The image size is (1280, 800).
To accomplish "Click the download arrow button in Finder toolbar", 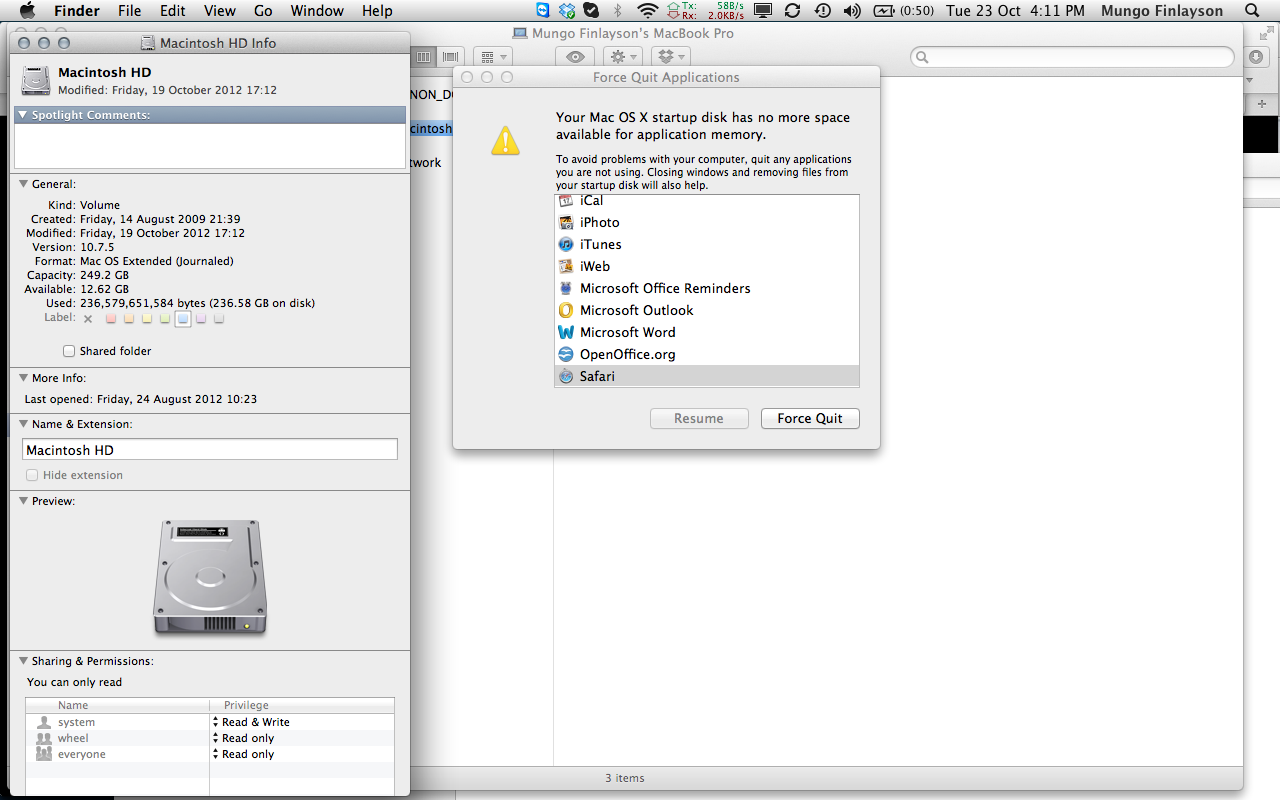I will 1257,57.
